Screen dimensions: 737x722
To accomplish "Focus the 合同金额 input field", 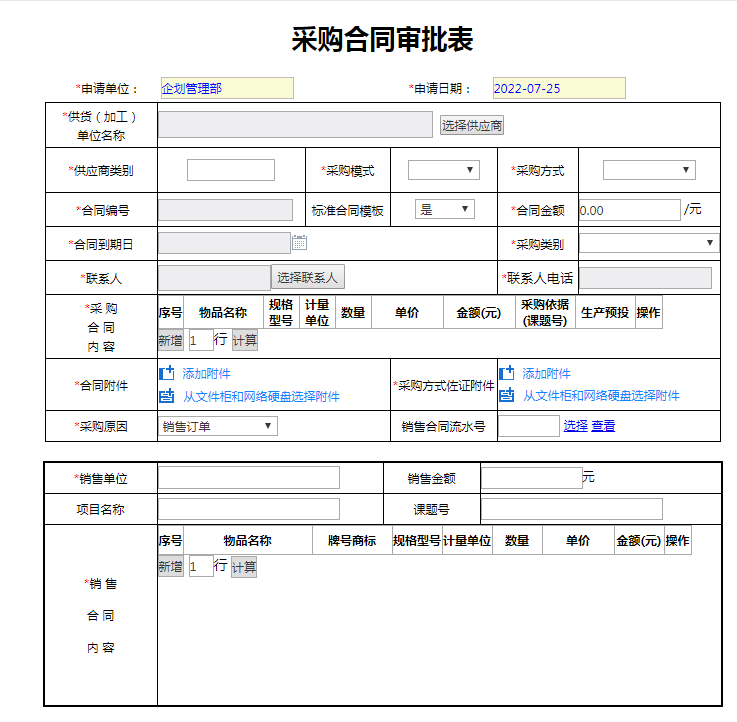I will pyautogui.click(x=629, y=210).
